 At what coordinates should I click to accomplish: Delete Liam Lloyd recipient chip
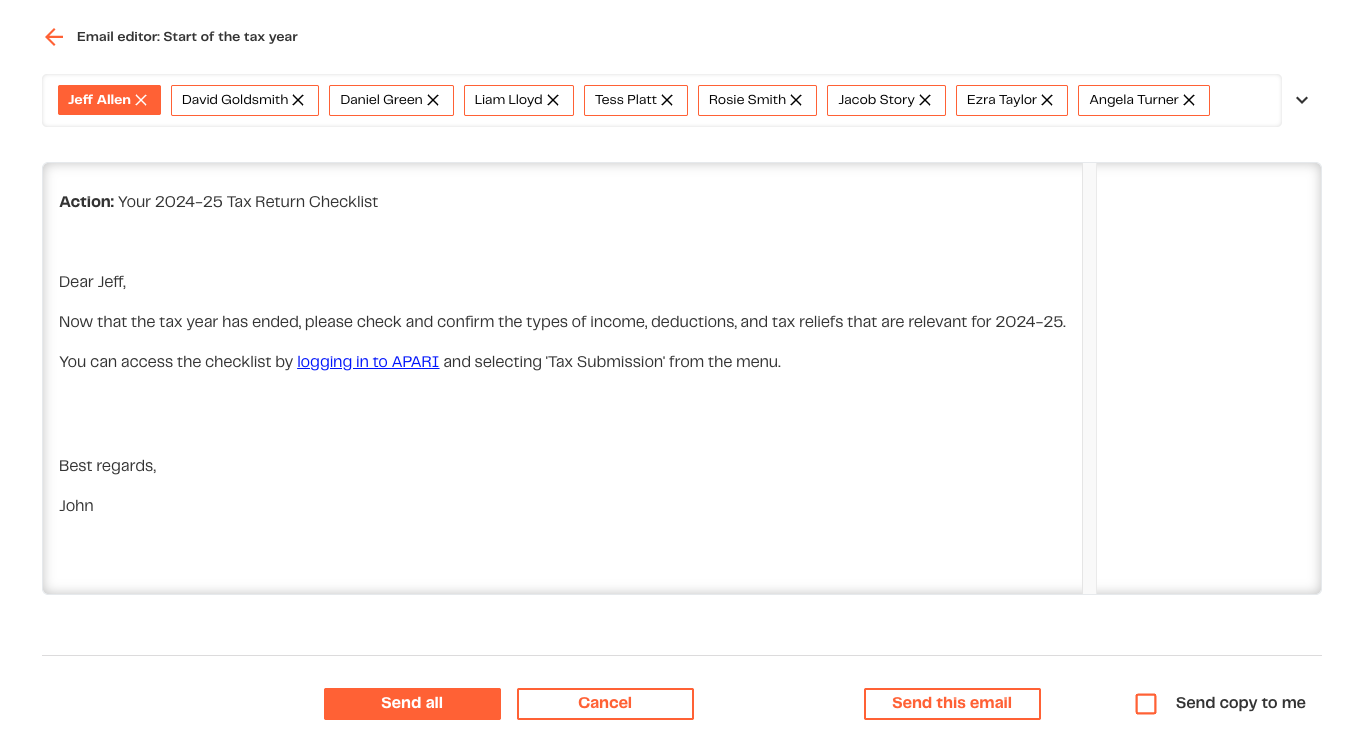click(x=553, y=100)
